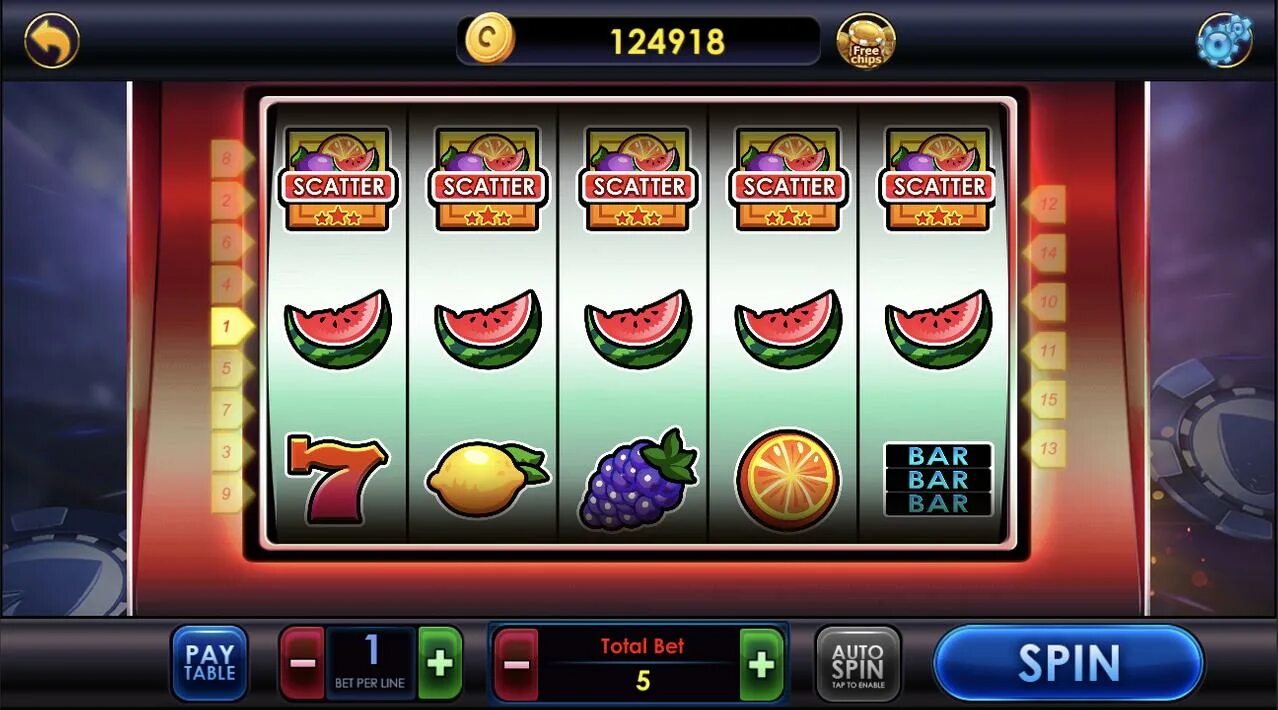
Task: Decrease Bet Per Line with red minus
Action: [302, 663]
